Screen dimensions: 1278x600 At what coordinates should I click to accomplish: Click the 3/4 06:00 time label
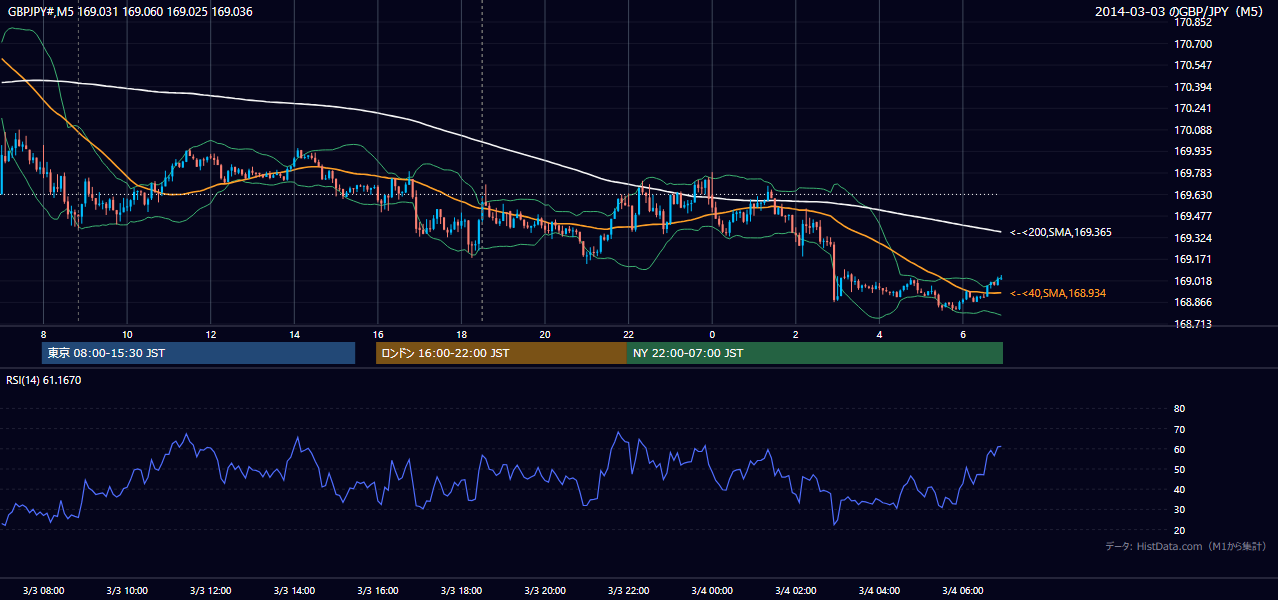[963, 590]
